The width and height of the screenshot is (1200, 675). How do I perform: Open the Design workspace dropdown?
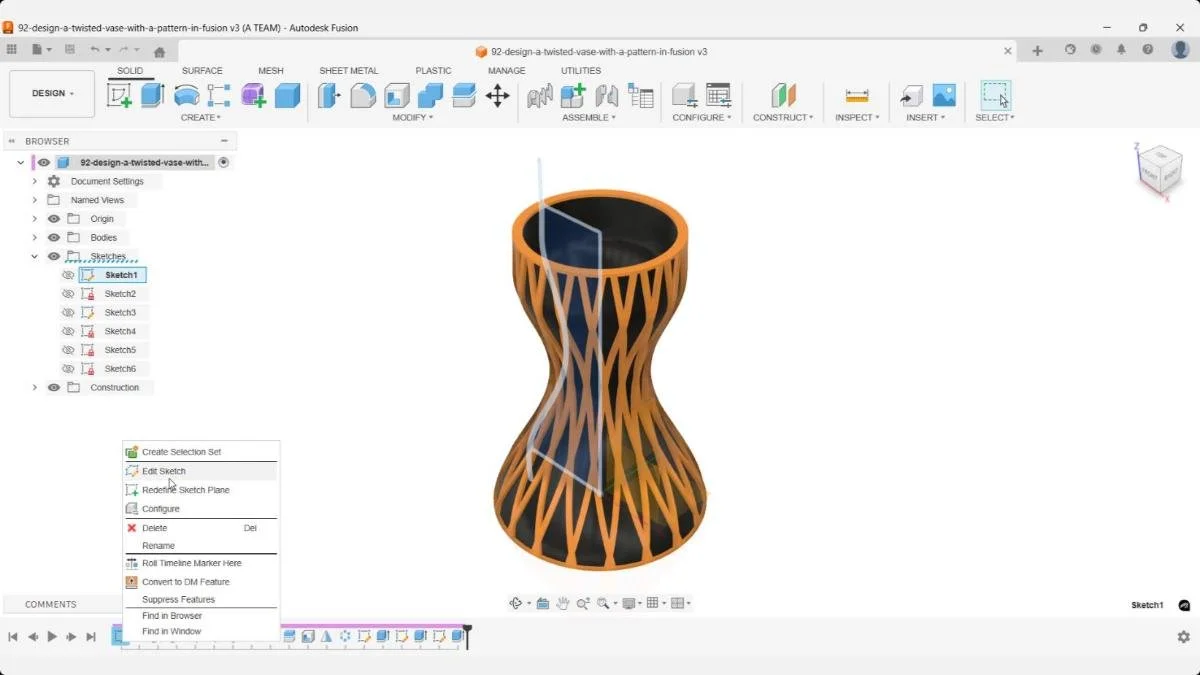point(52,93)
